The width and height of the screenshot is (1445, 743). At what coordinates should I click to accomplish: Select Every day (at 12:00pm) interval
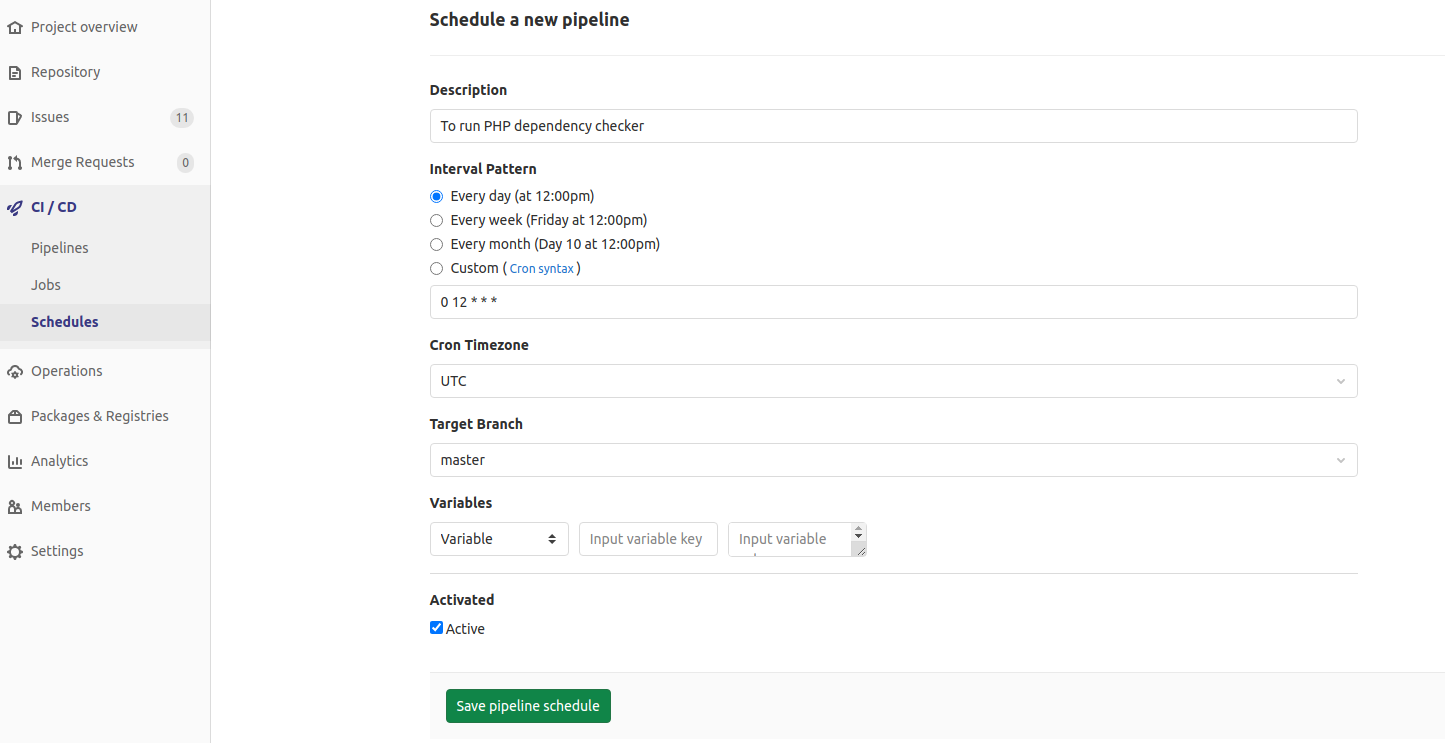point(436,196)
